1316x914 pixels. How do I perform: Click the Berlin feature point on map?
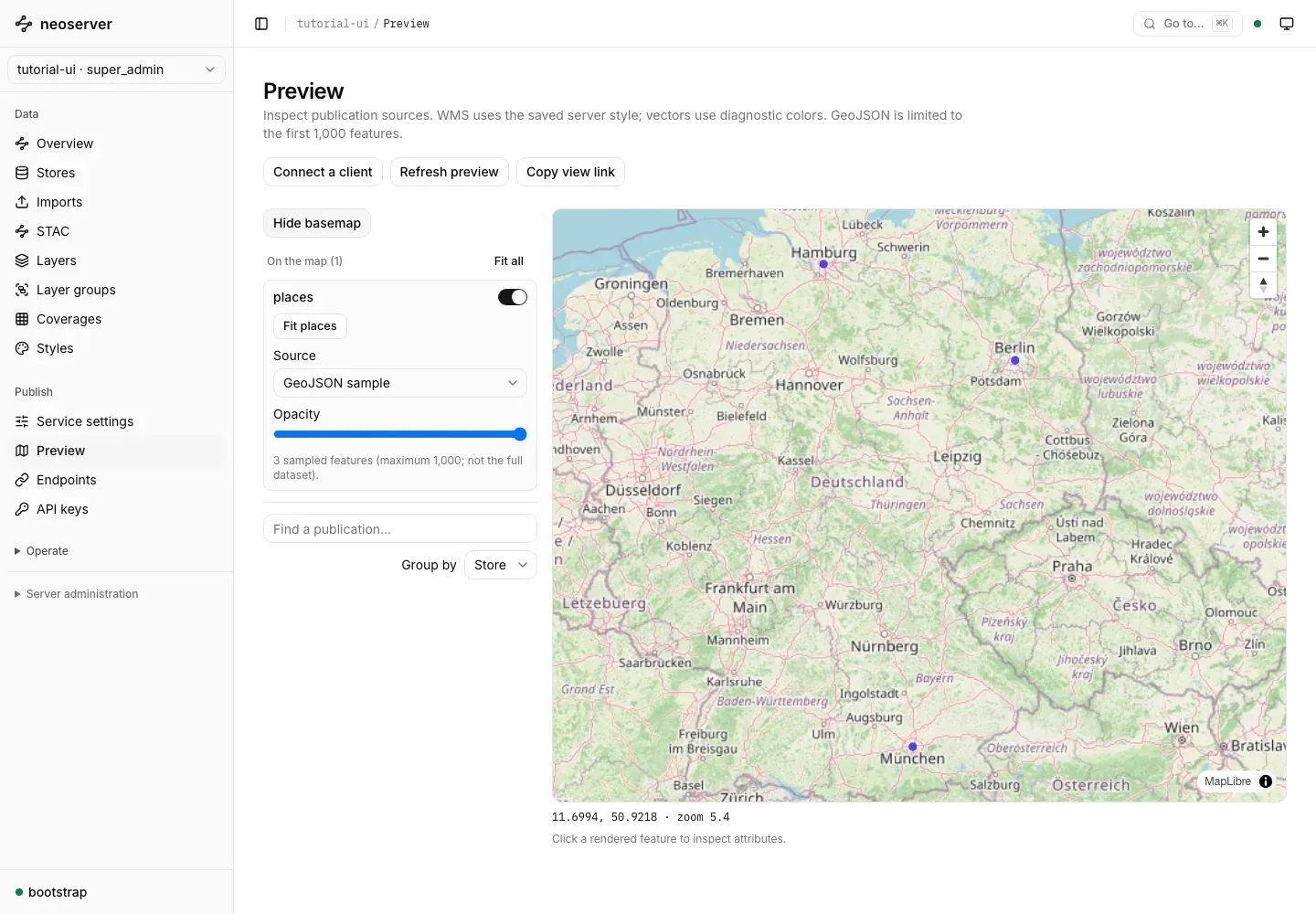coord(1015,361)
